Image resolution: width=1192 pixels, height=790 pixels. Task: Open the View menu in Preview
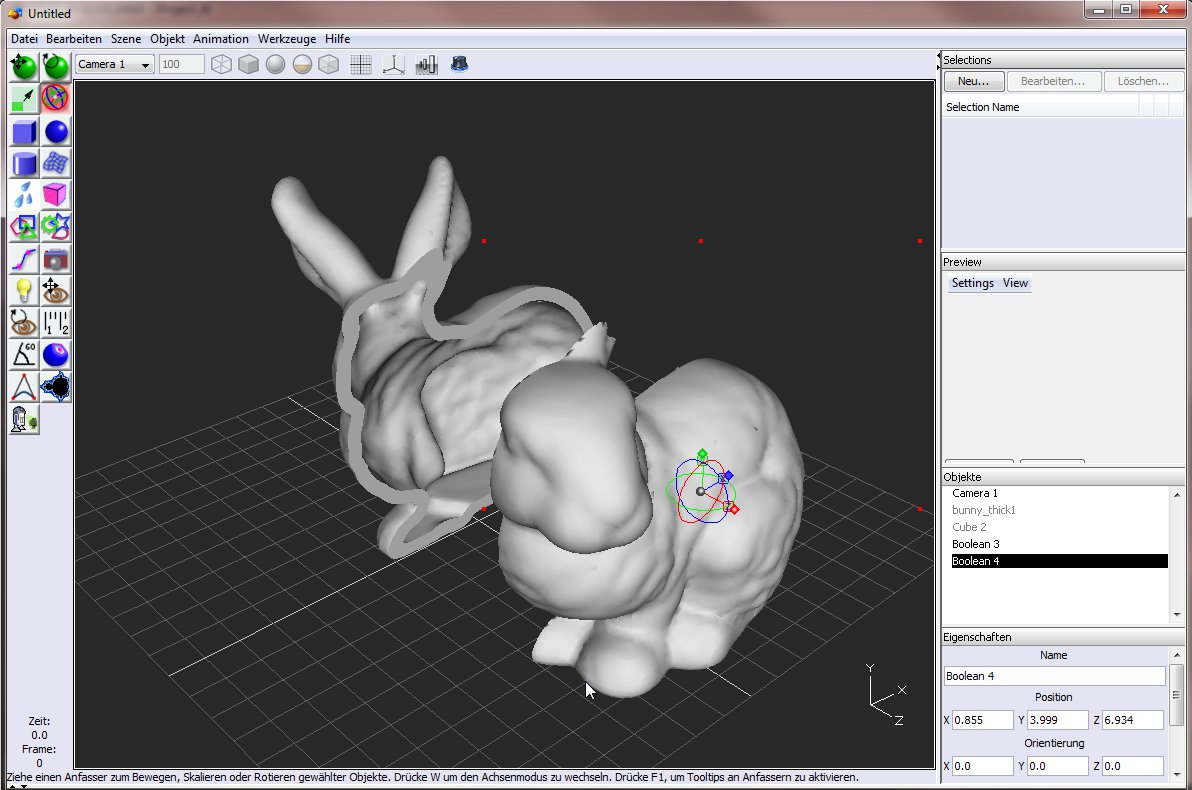coord(1015,283)
